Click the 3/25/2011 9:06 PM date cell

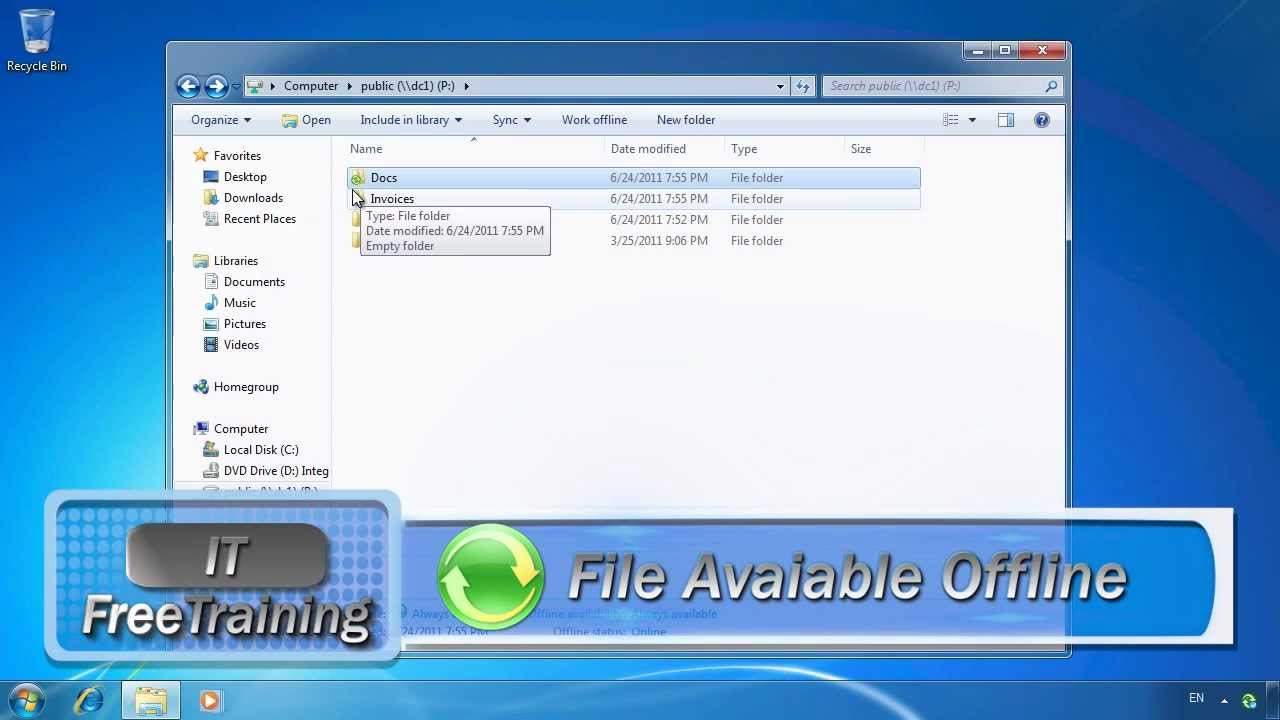click(659, 241)
